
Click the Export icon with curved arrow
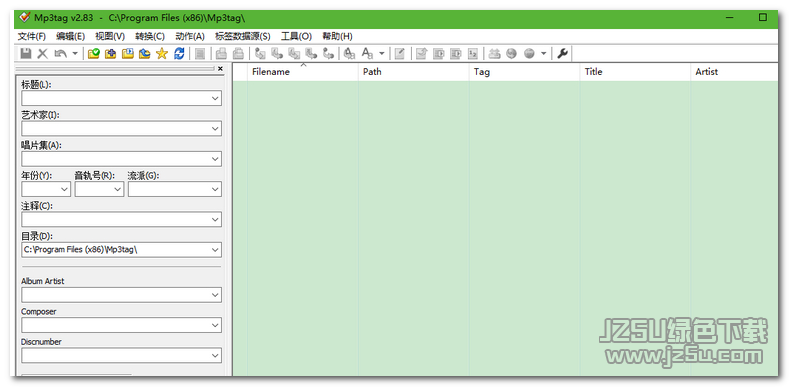[x=422, y=53]
